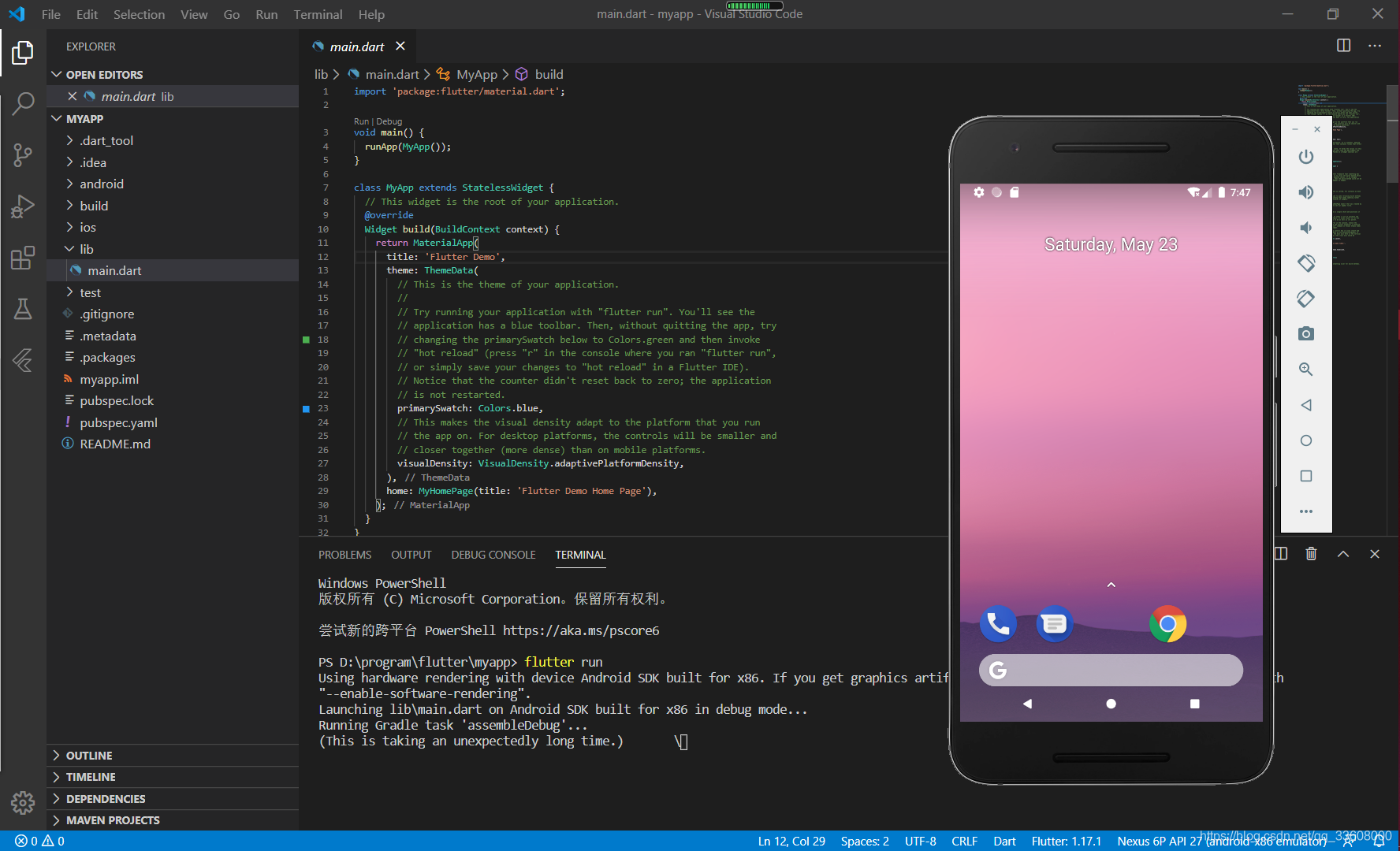Click Ln 12, Col 29 cursor position
The image size is (1400, 851).
(791, 841)
